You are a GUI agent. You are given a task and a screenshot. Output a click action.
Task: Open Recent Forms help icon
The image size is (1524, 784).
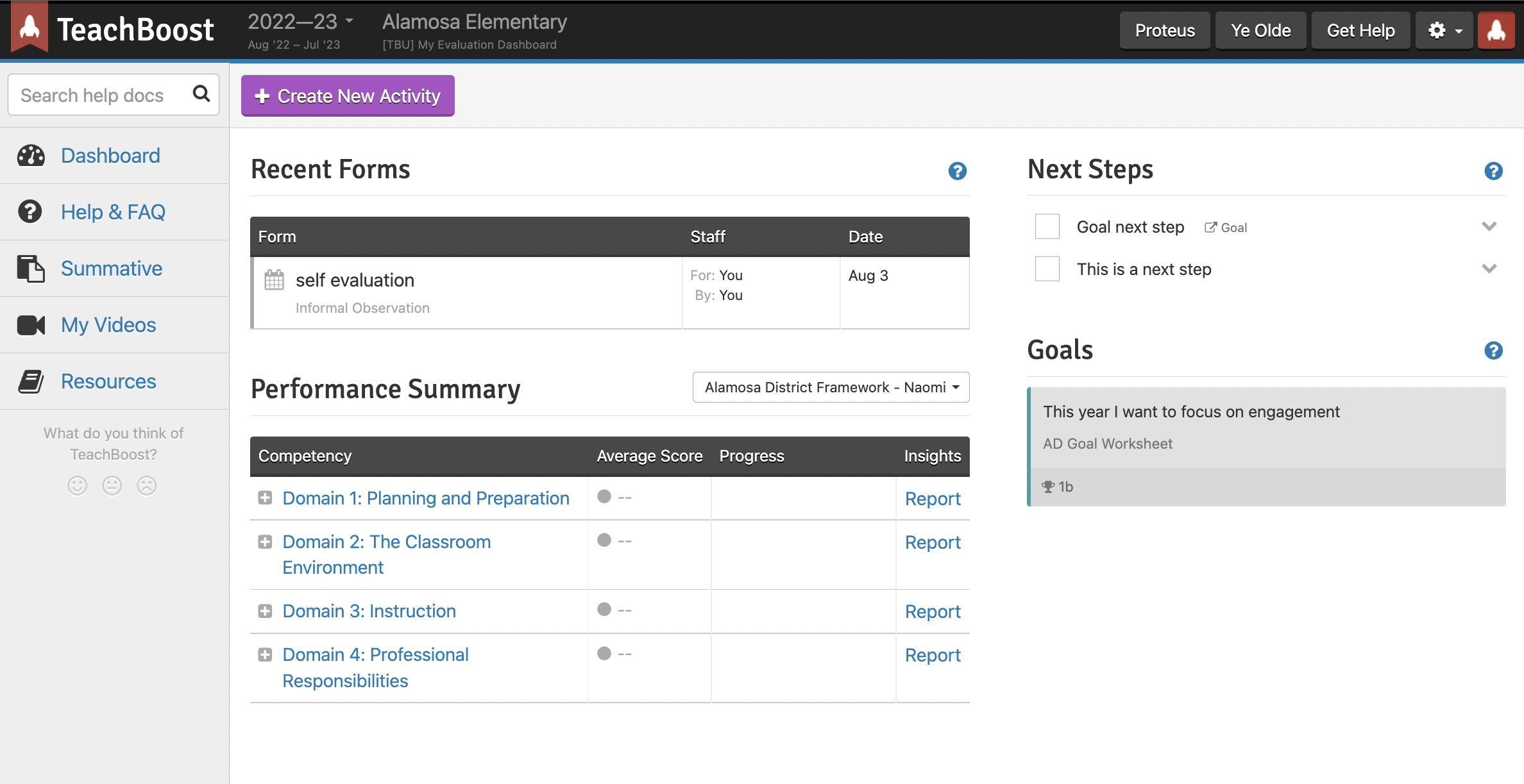(958, 171)
